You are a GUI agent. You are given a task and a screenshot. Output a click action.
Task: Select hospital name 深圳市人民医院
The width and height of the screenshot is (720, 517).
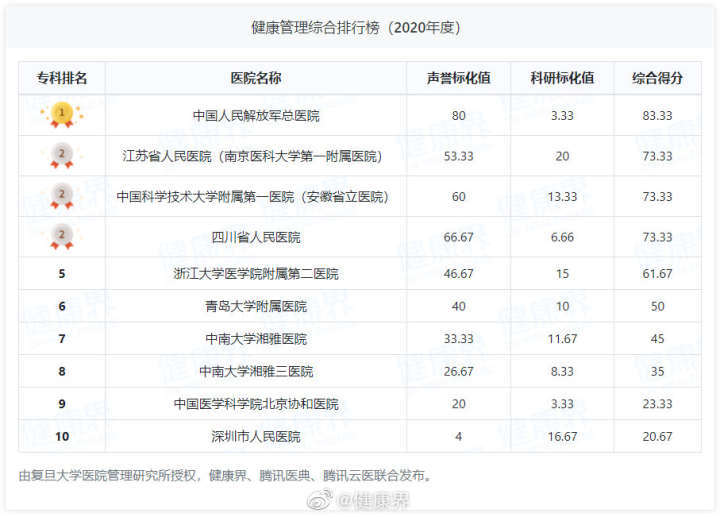pos(256,437)
